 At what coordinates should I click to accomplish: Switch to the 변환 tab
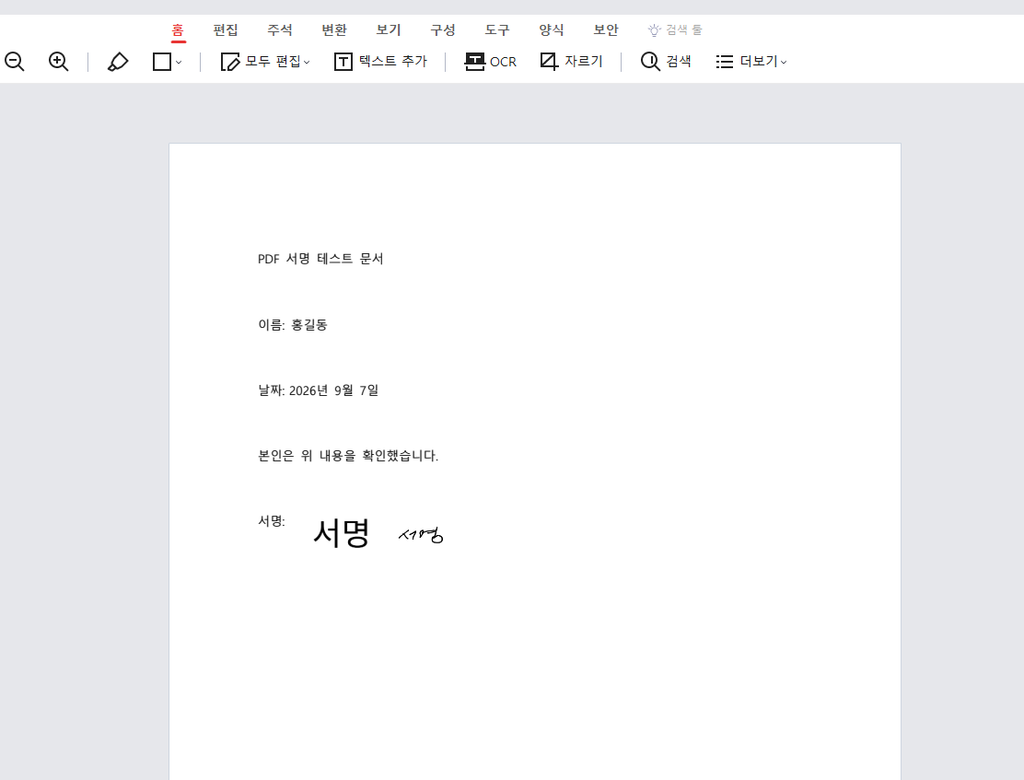pyautogui.click(x=334, y=30)
